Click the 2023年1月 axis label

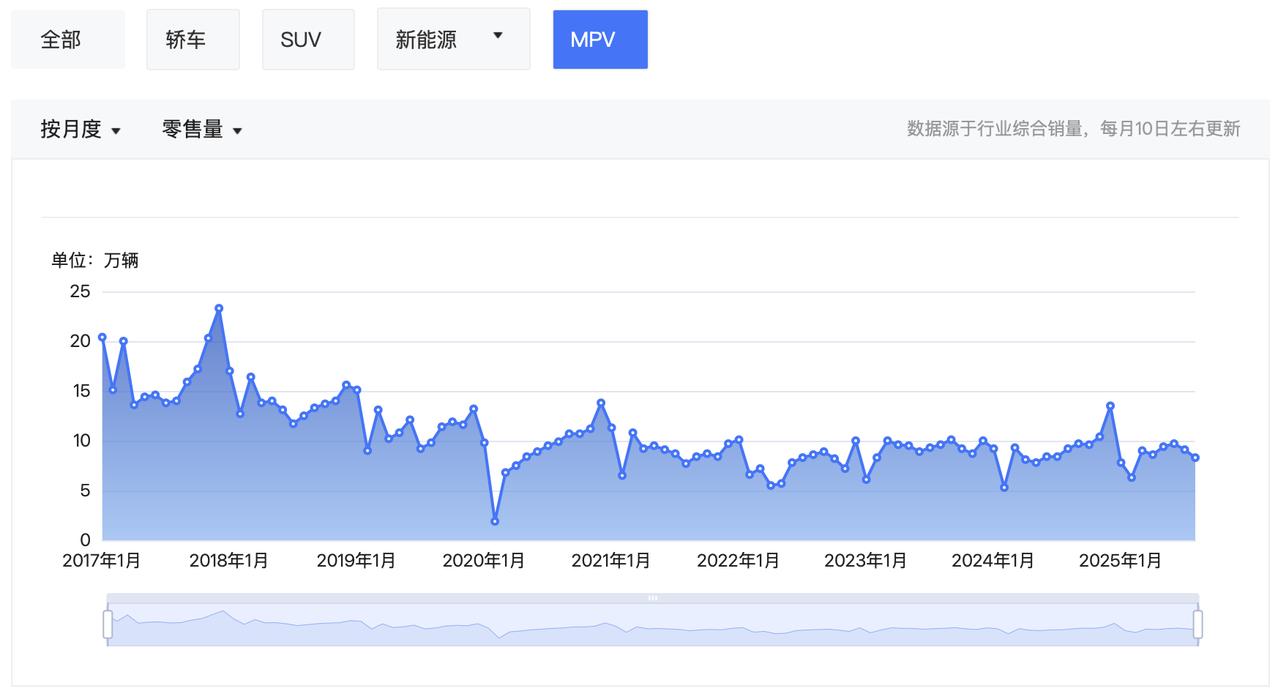point(865,561)
